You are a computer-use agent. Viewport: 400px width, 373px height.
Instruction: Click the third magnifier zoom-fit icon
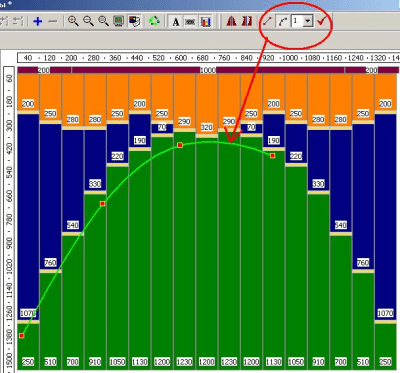pos(104,21)
